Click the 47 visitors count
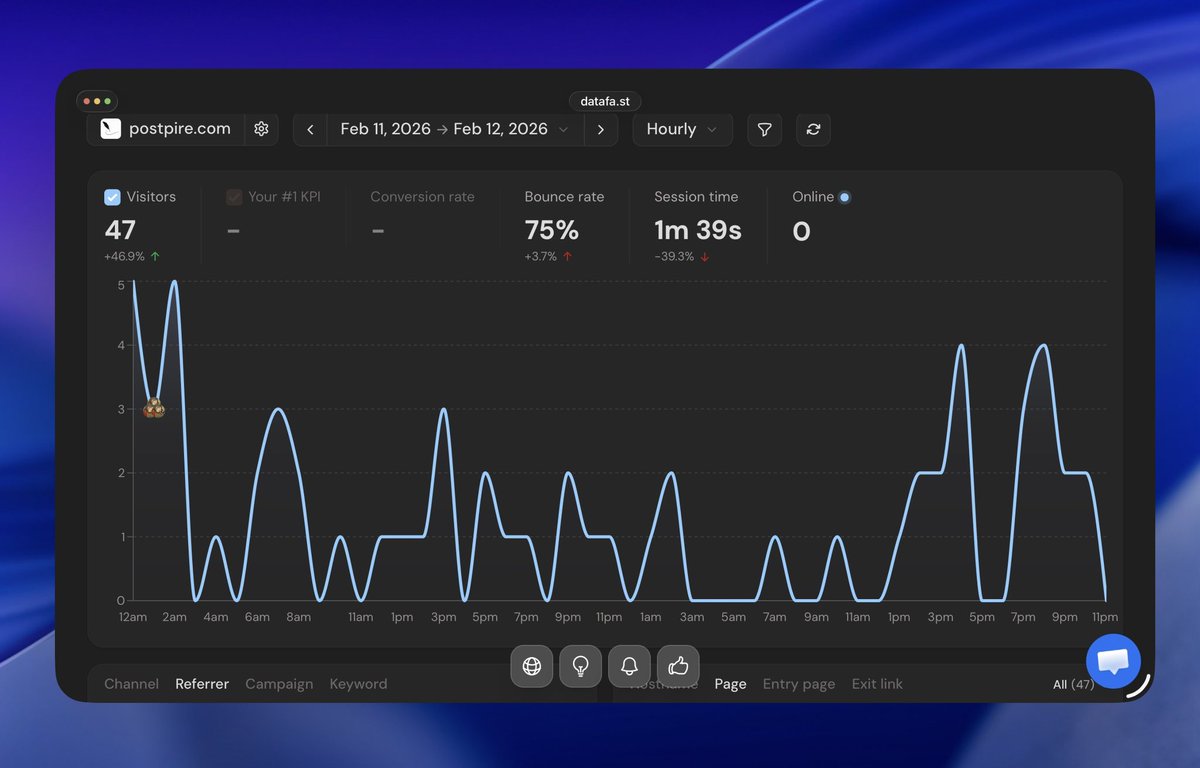Screen dimensions: 1200x768 [120, 230]
